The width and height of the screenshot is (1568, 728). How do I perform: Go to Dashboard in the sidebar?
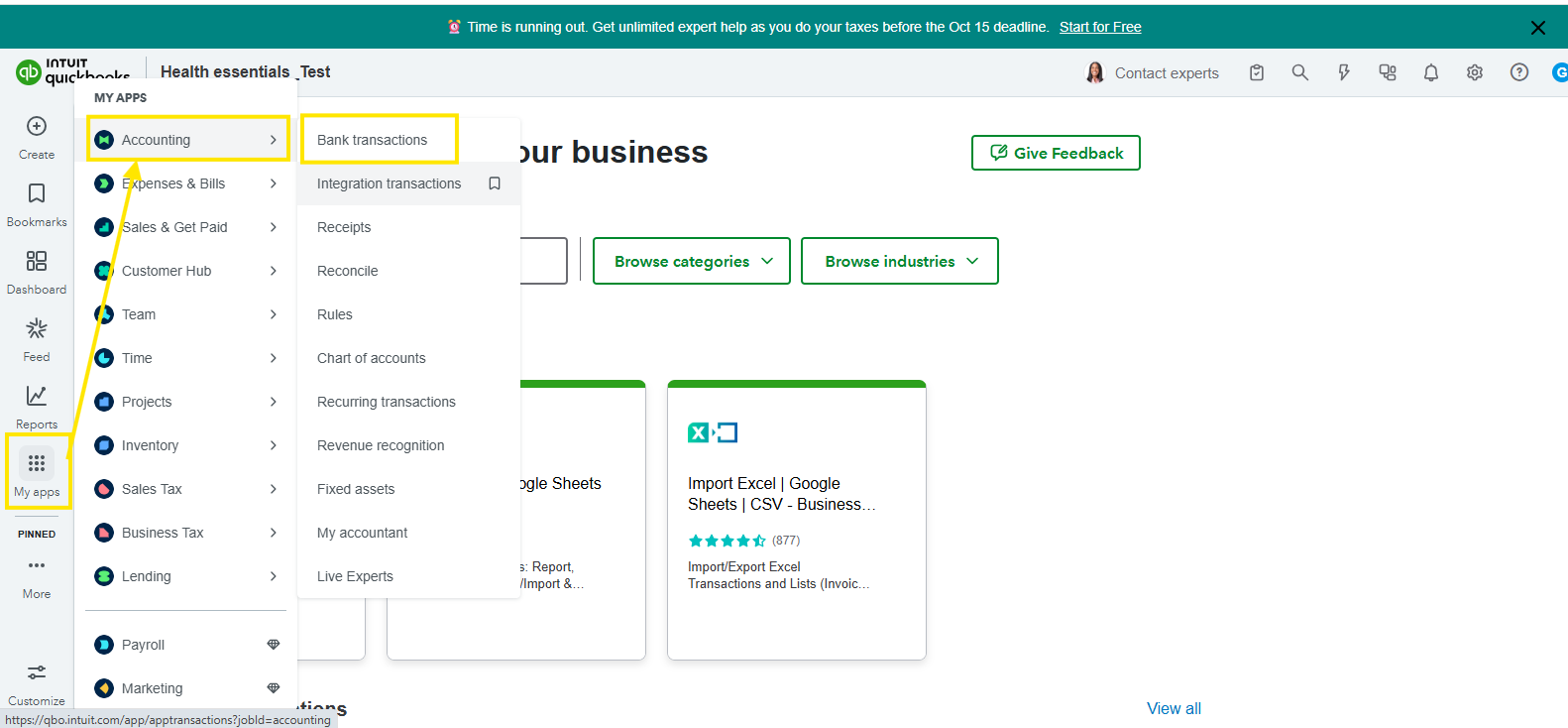(37, 272)
